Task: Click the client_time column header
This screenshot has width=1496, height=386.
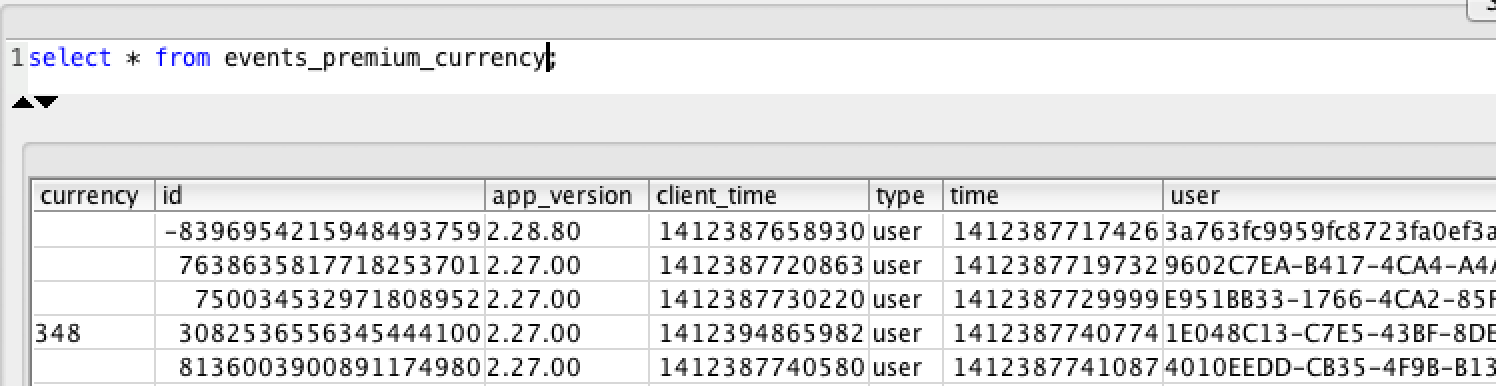Action: [x=759, y=196]
